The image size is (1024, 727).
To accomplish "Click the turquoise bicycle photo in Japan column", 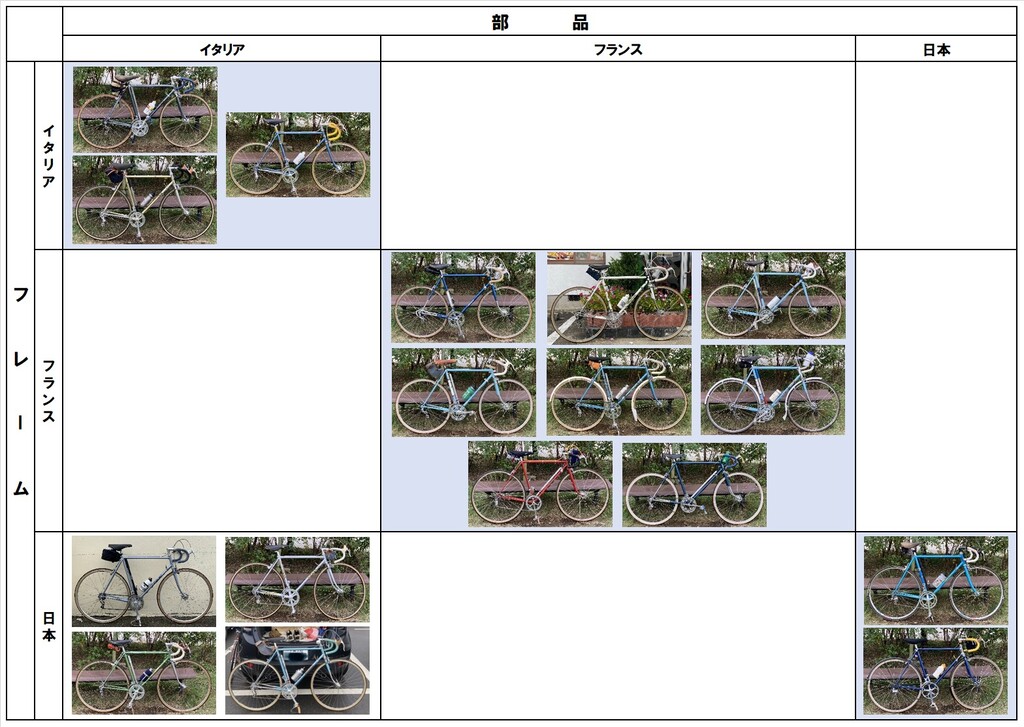I will [936, 581].
